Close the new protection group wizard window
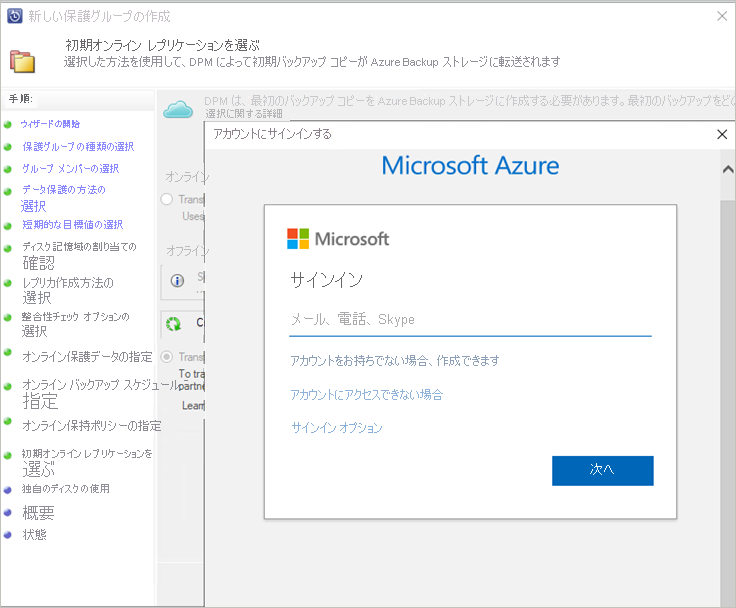 (722, 16)
